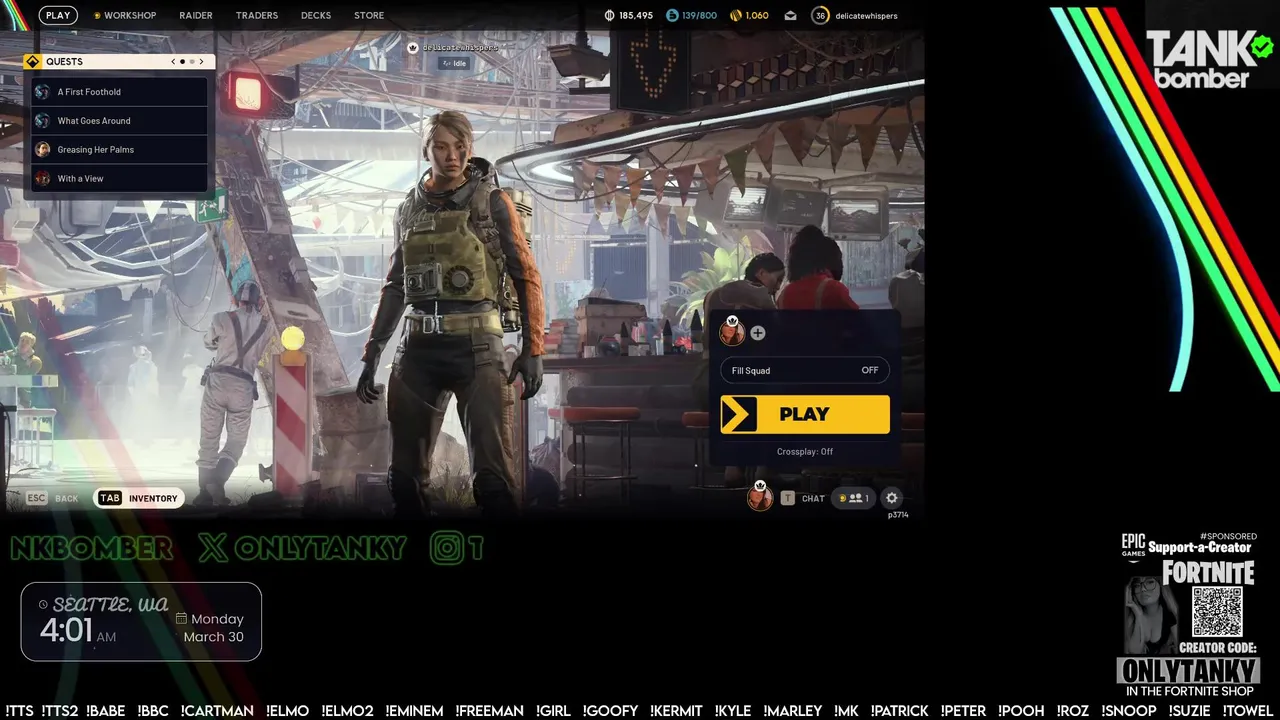The width and height of the screenshot is (1280, 720).
Task: Open the CHAT panel
Action: click(813, 498)
